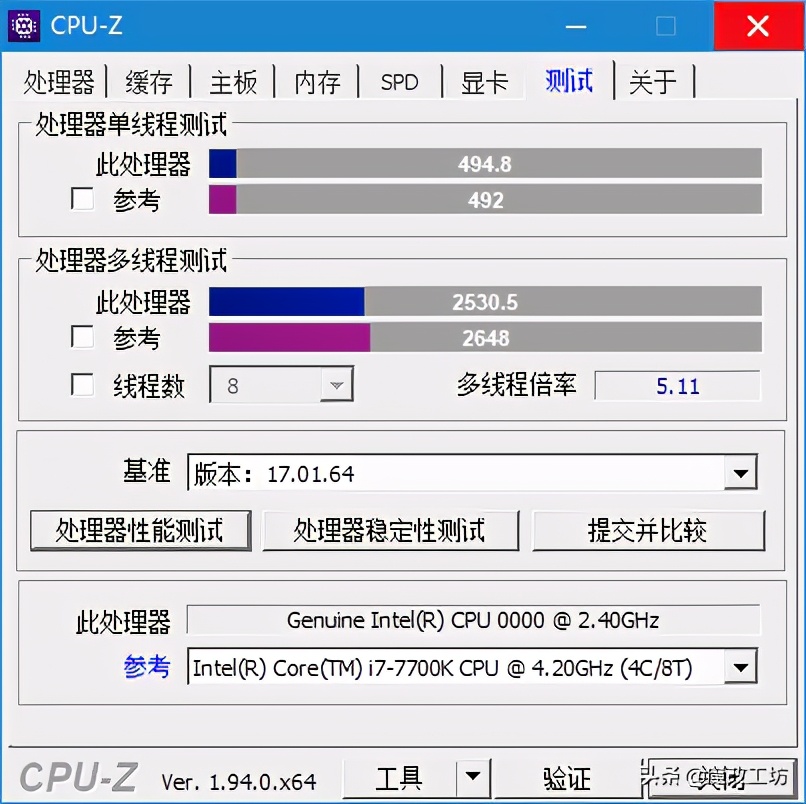Click the CPU-Z icon in the title bar
The image size is (806, 804).
click(24, 26)
